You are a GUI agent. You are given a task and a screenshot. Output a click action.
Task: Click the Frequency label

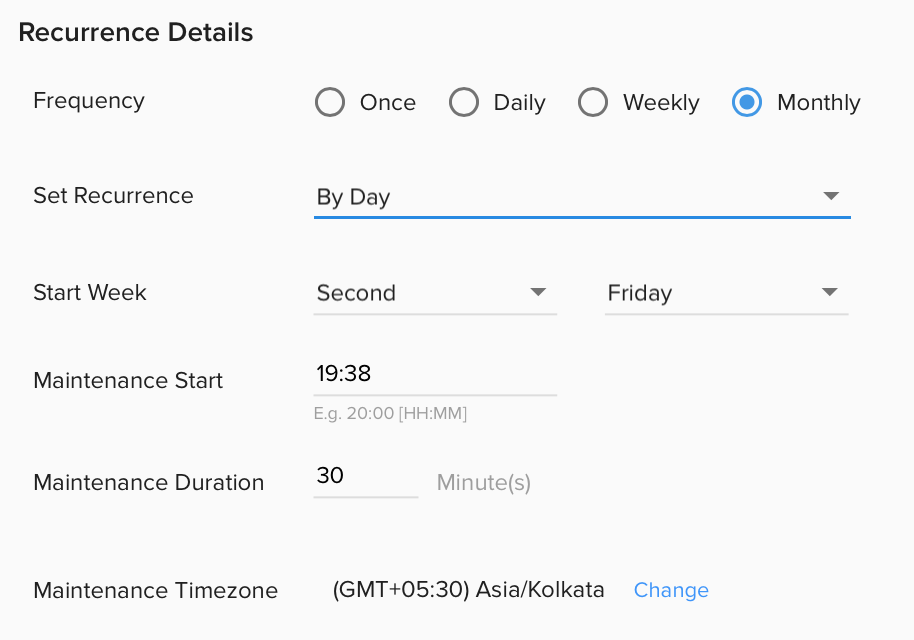click(x=88, y=101)
